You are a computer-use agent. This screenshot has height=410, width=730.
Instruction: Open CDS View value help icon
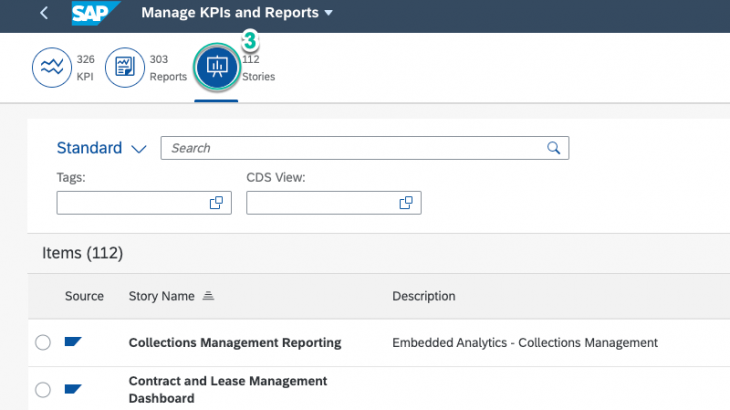point(405,203)
